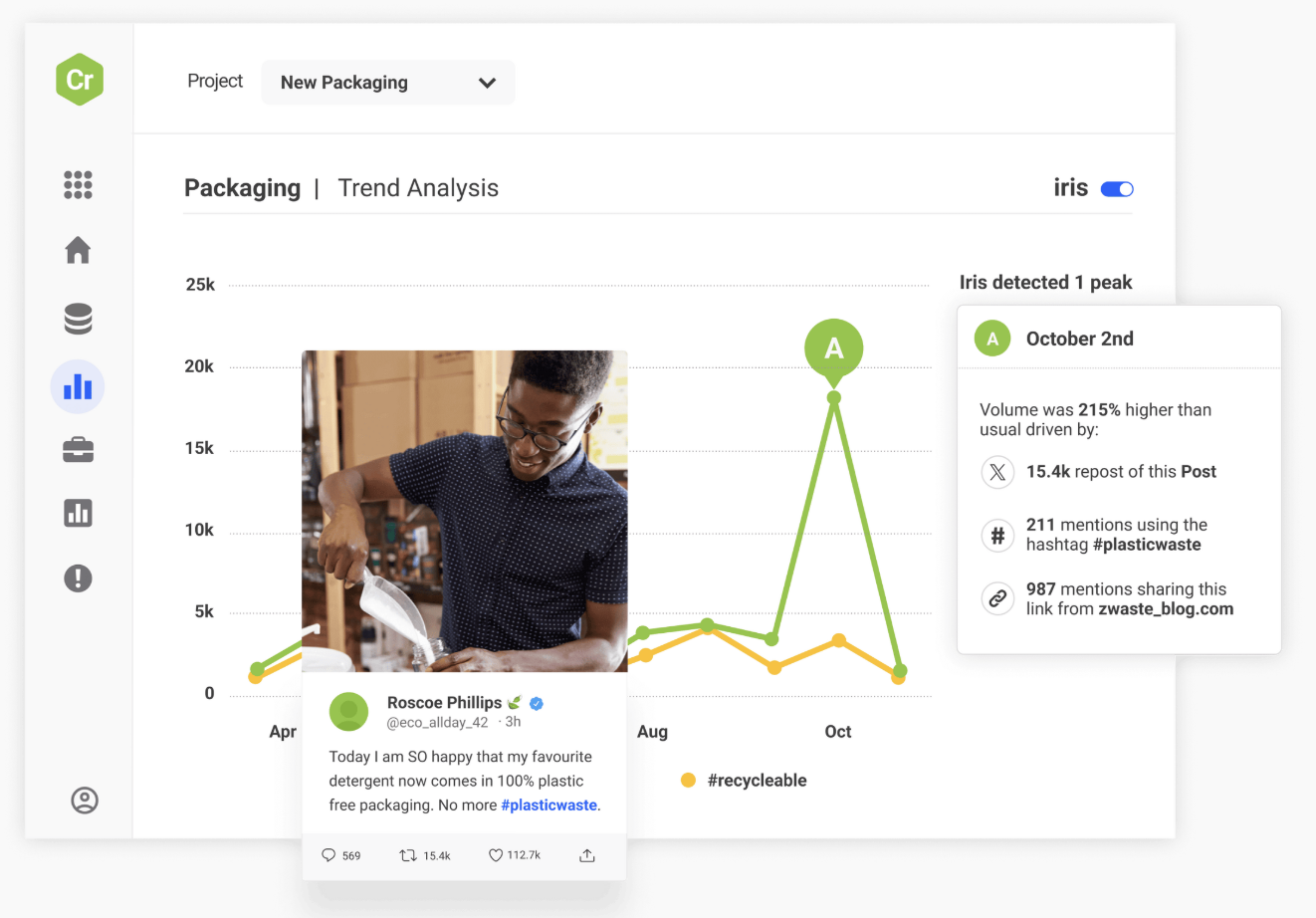1316x918 pixels.
Task: Click Roscoe Phillips' green avatar
Action: pos(348,712)
